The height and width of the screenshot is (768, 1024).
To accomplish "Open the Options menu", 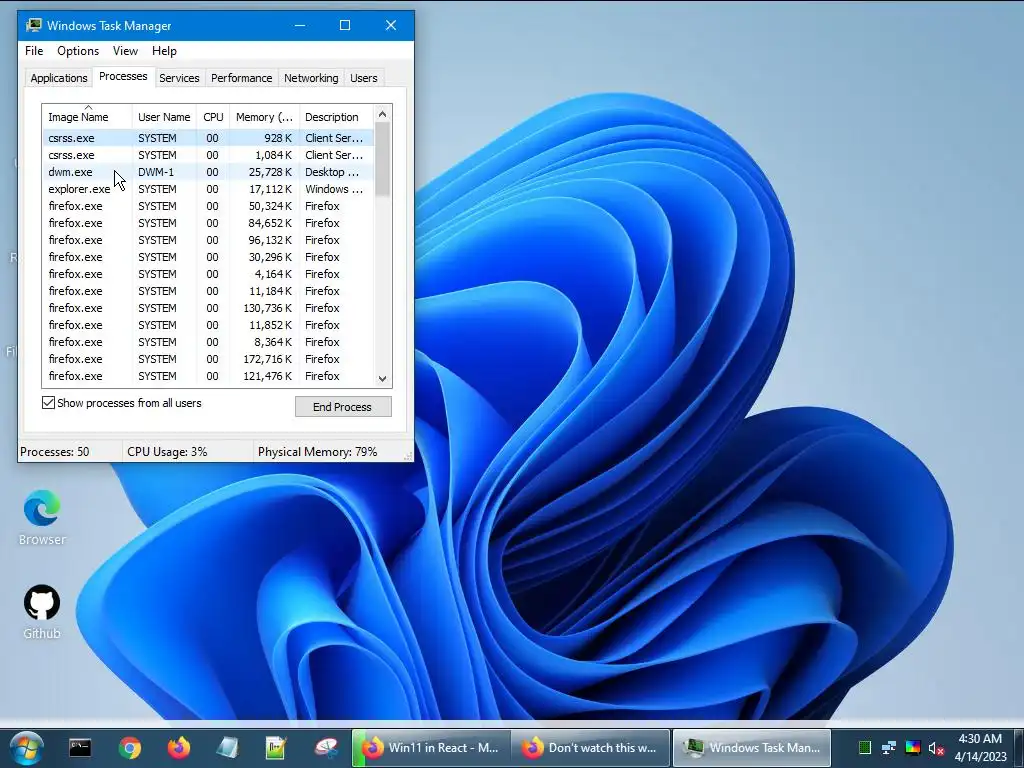I will [78, 51].
